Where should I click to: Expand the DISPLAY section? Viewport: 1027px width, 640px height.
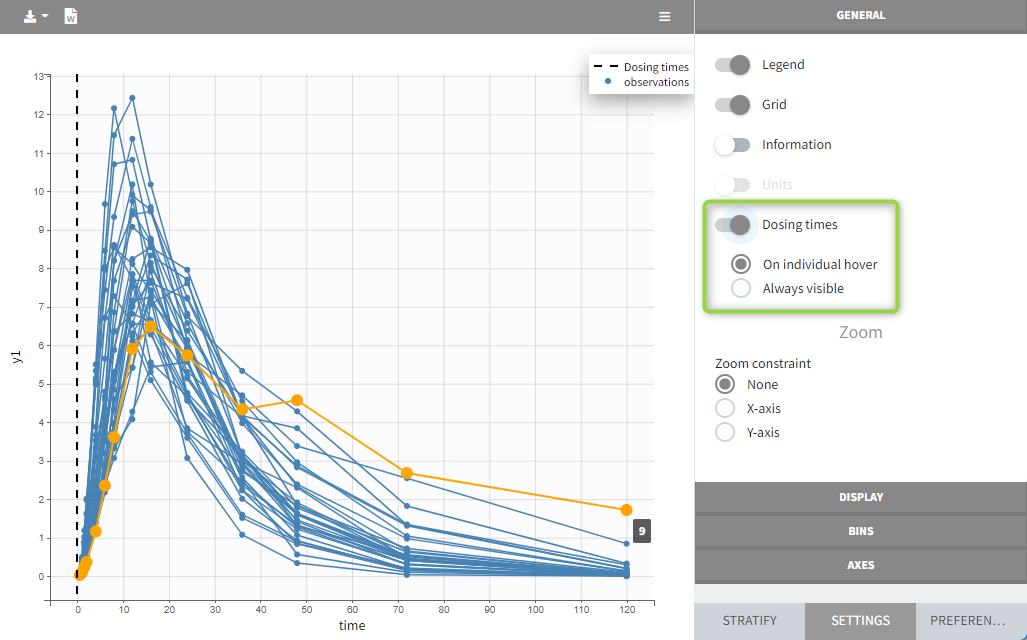tap(860, 497)
